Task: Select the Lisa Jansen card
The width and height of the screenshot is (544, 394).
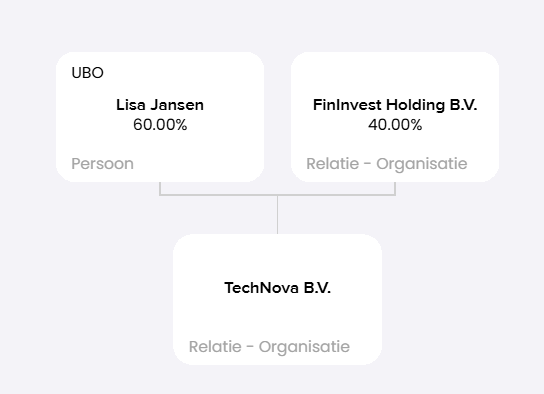Action: pyautogui.click(x=160, y=117)
